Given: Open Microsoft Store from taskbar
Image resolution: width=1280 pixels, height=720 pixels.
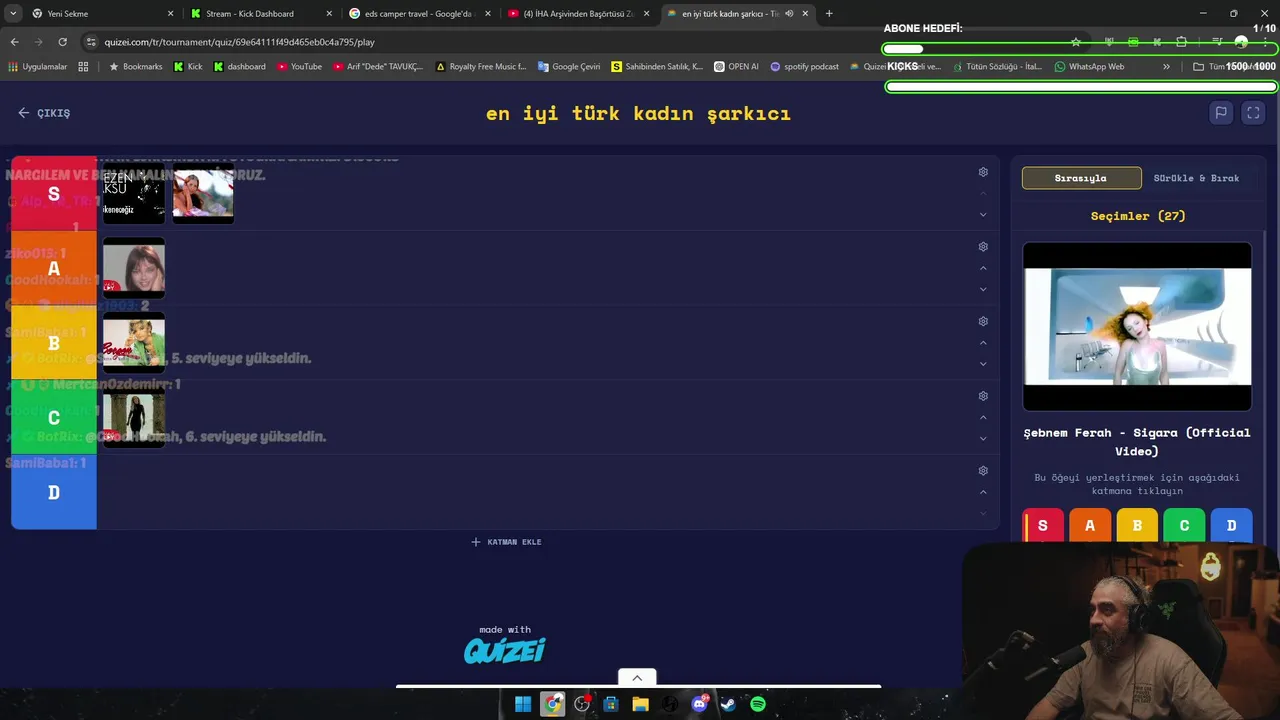Looking at the screenshot, I should point(611,704).
